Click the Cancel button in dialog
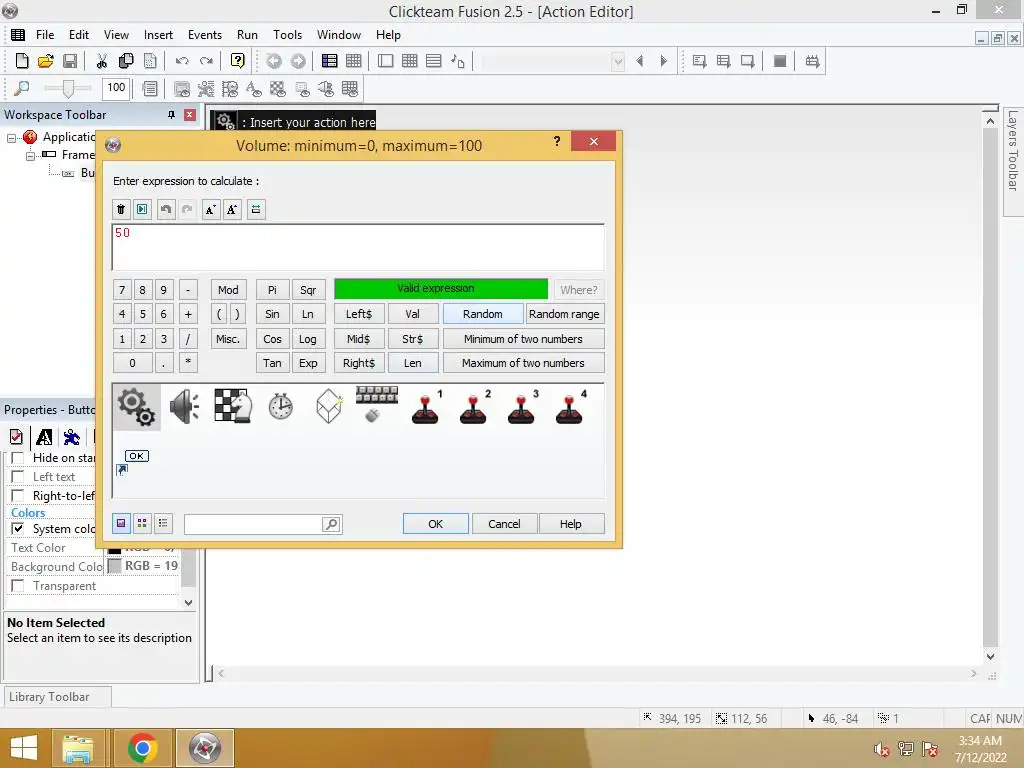The image size is (1024, 768). coord(504,524)
